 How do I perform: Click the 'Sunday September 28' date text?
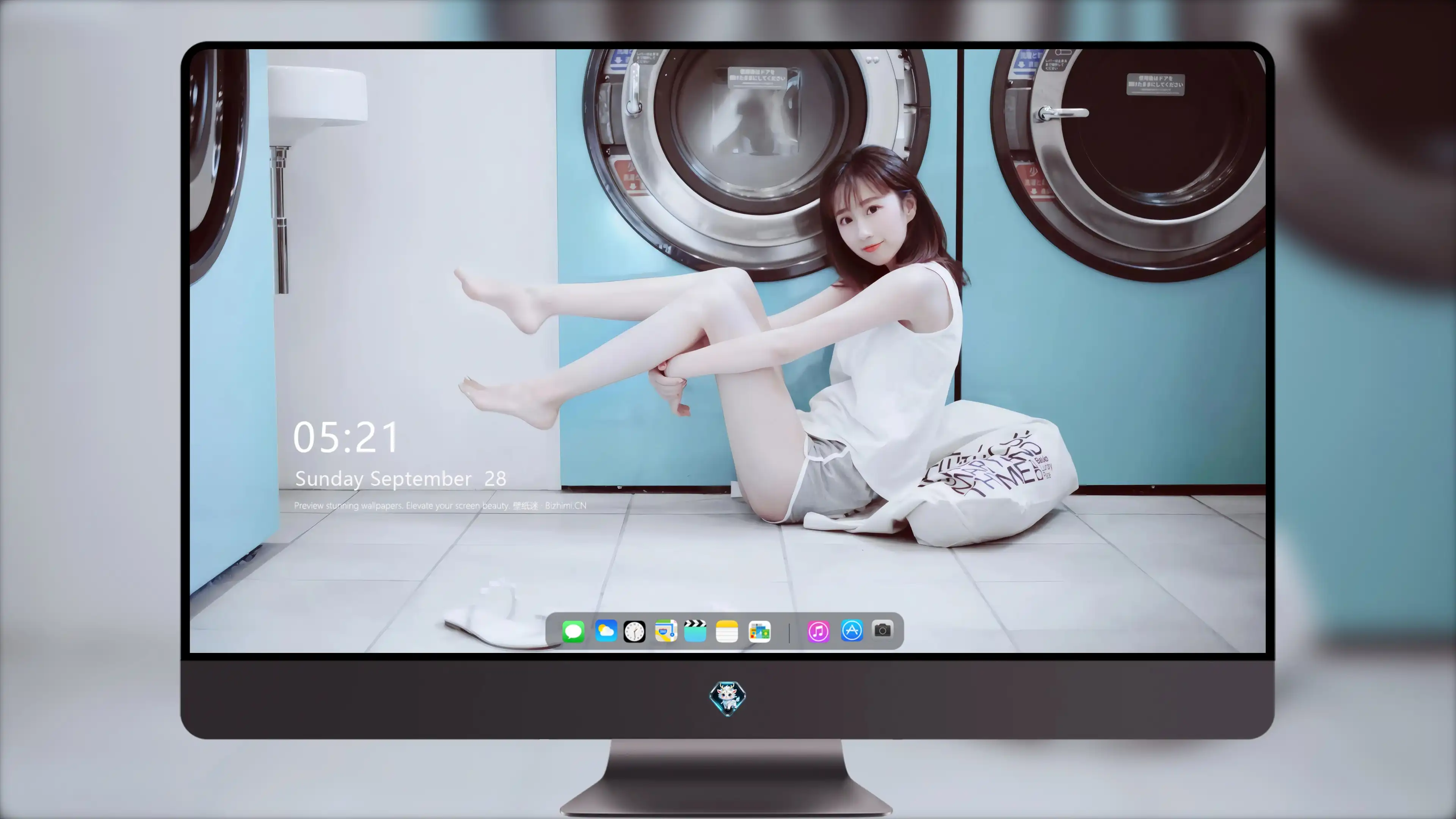(401, 479)
